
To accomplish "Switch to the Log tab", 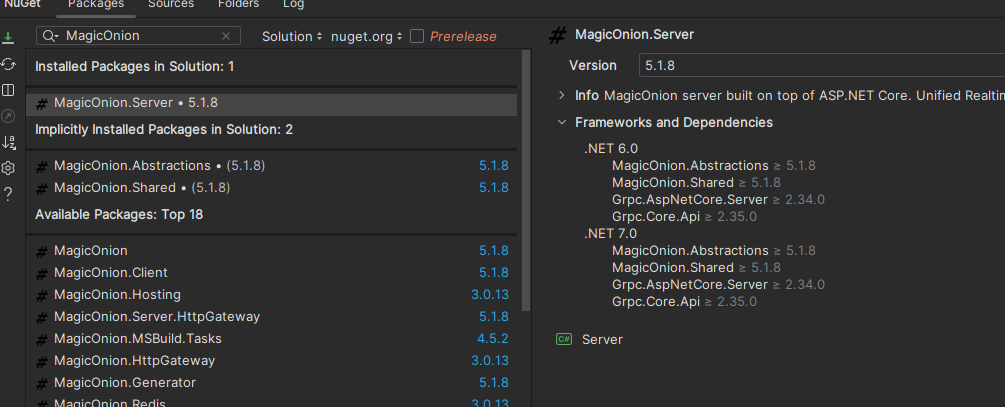I will tap(294, 4).
